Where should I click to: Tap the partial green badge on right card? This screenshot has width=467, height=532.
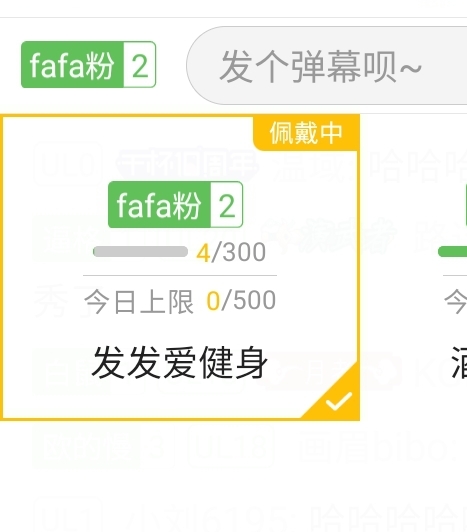tap(466, 205)
